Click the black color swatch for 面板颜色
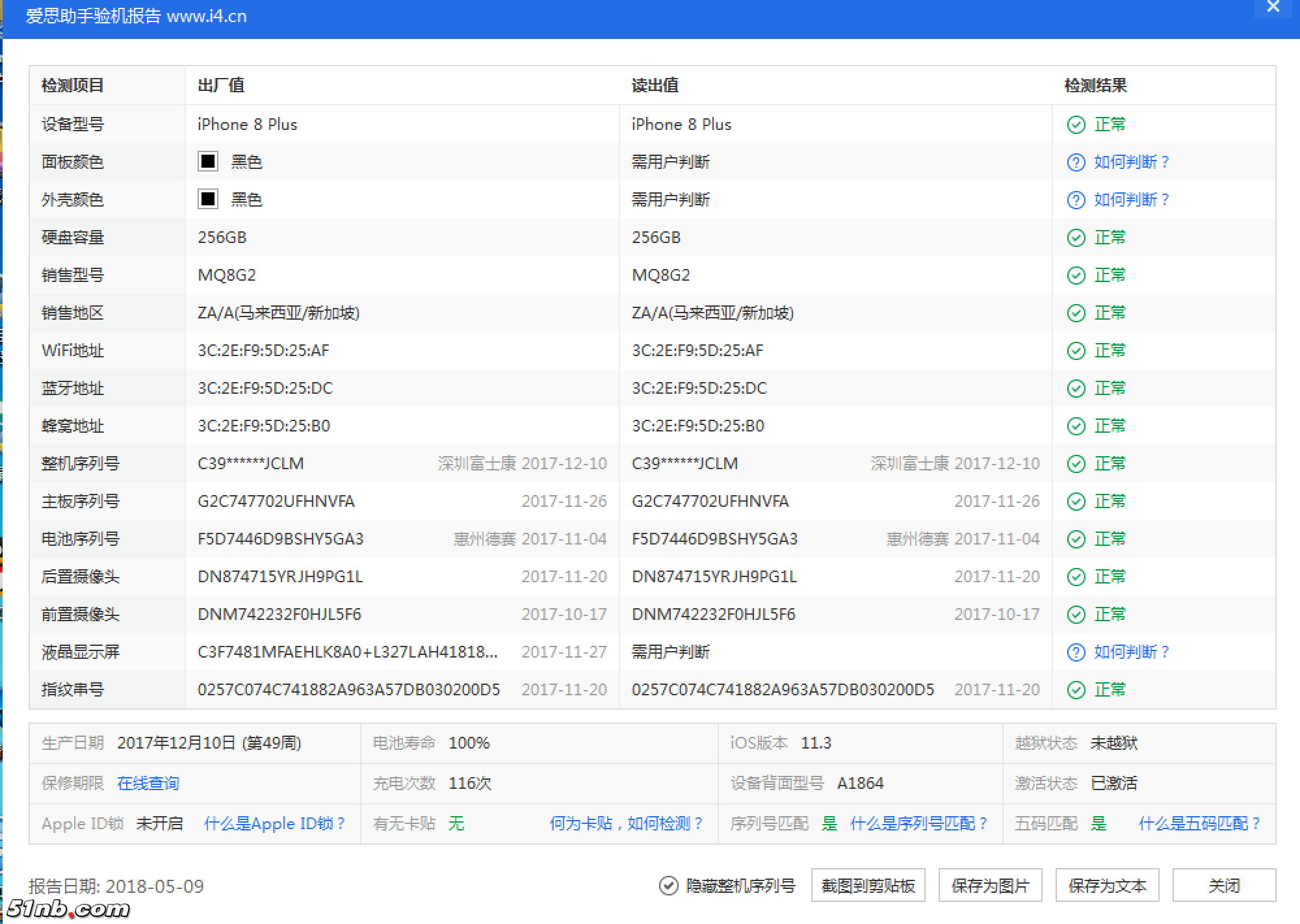 pos(207,162)
